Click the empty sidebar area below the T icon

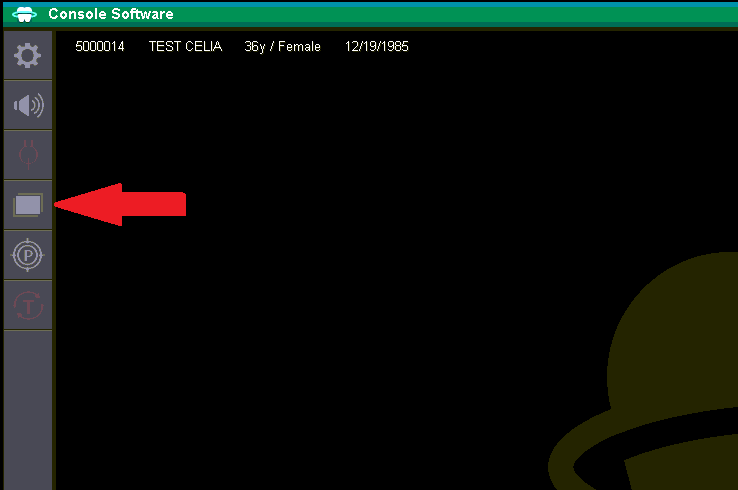[x=28, y=410]
